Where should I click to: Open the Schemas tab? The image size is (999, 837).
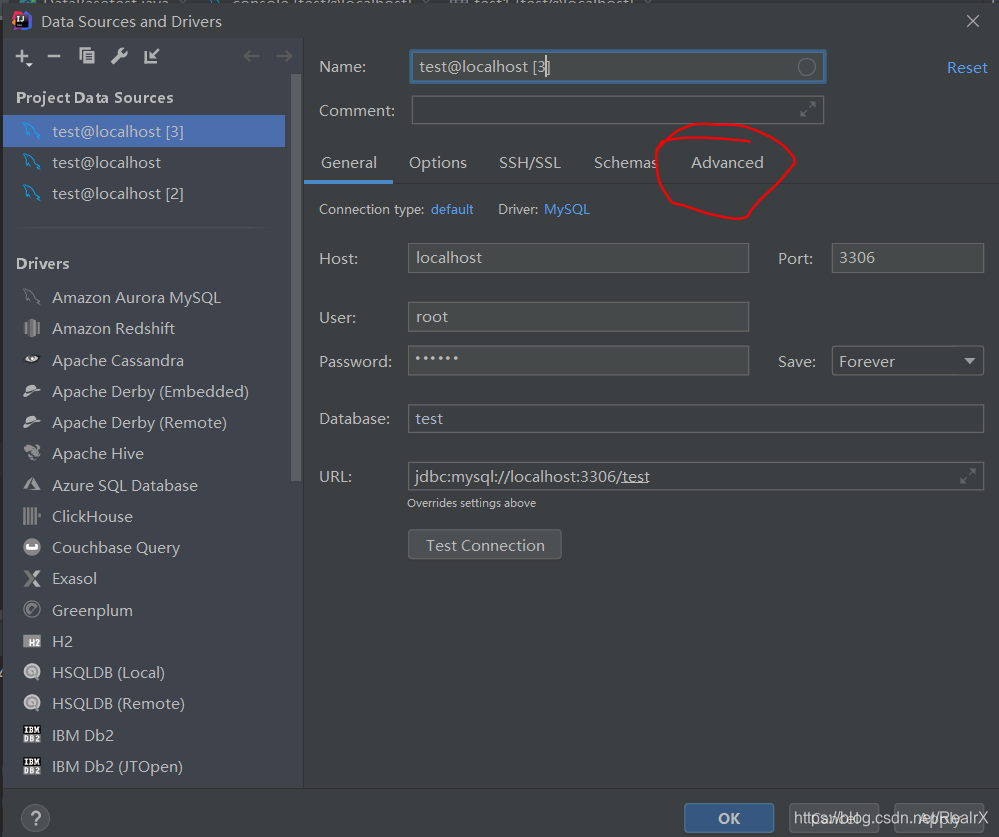point(625,163)
